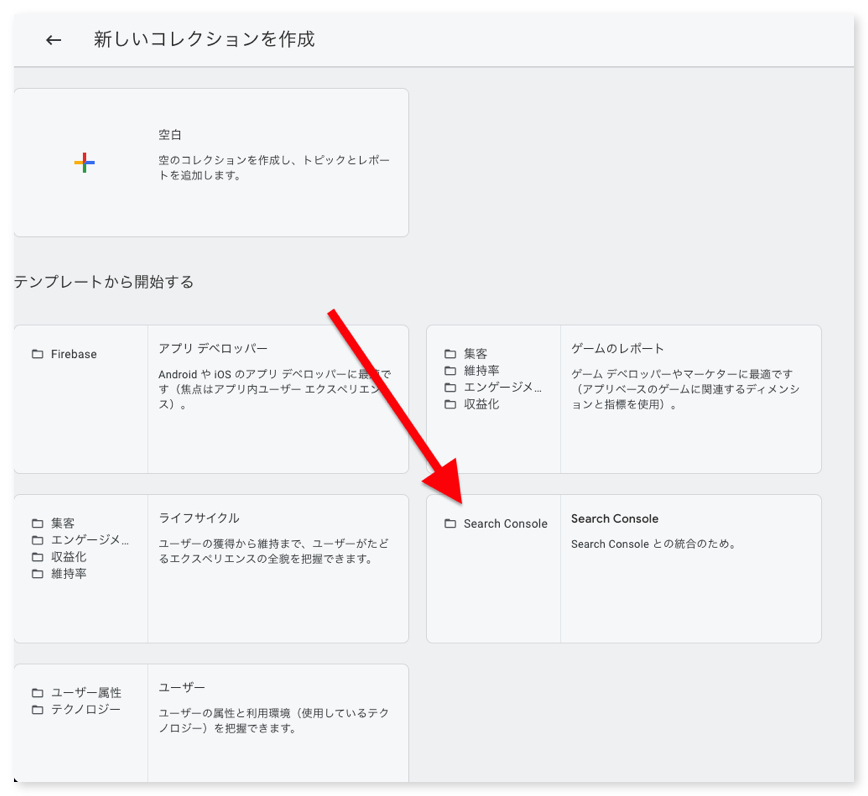
Task: Click エンゲージメント topic in ライフサイクル card
Action: (90, 540)
